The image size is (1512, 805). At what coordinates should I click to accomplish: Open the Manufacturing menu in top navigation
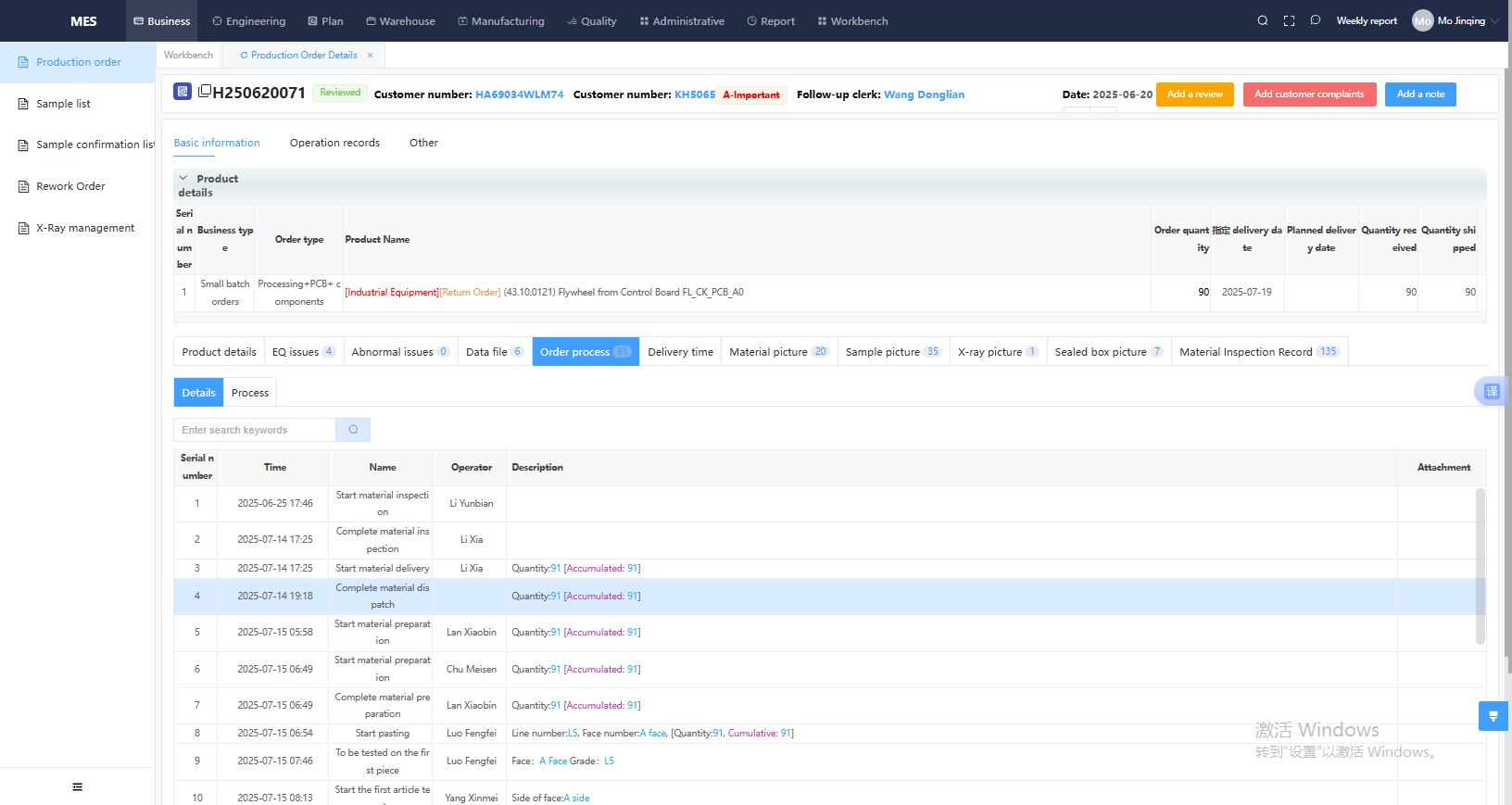pyautogui.click(x=500, y=21)
